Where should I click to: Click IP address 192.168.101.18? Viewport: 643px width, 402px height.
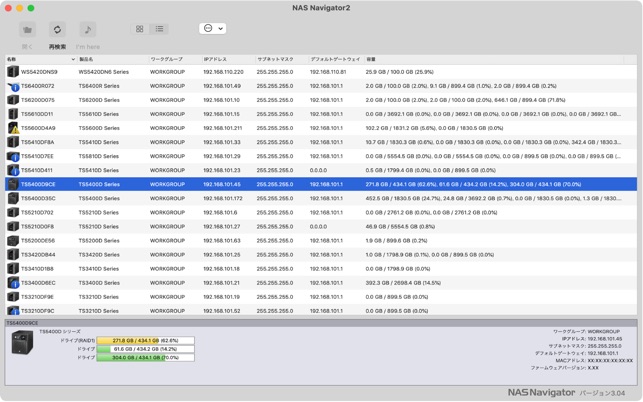point(221,269)
